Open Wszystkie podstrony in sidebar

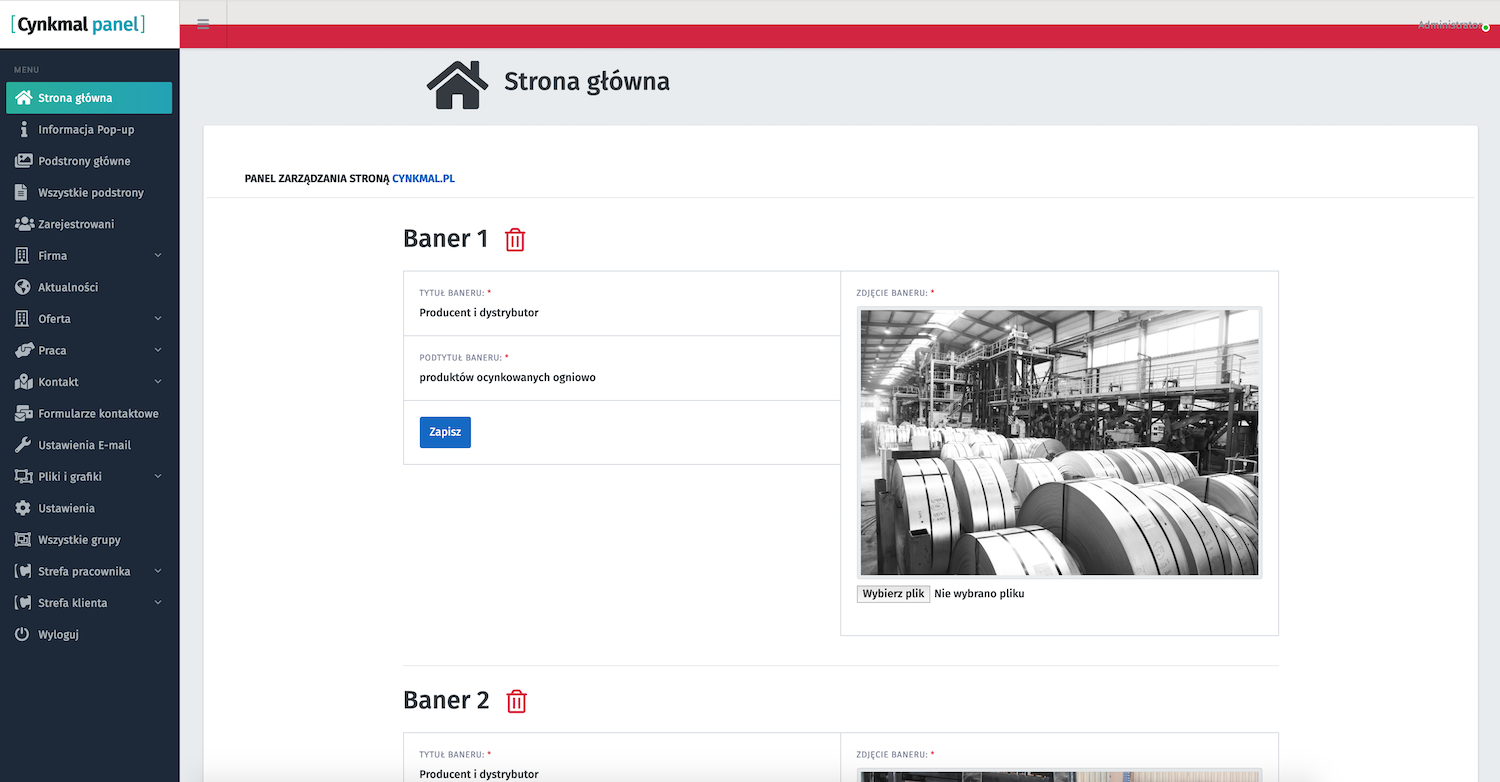(91, 193)
